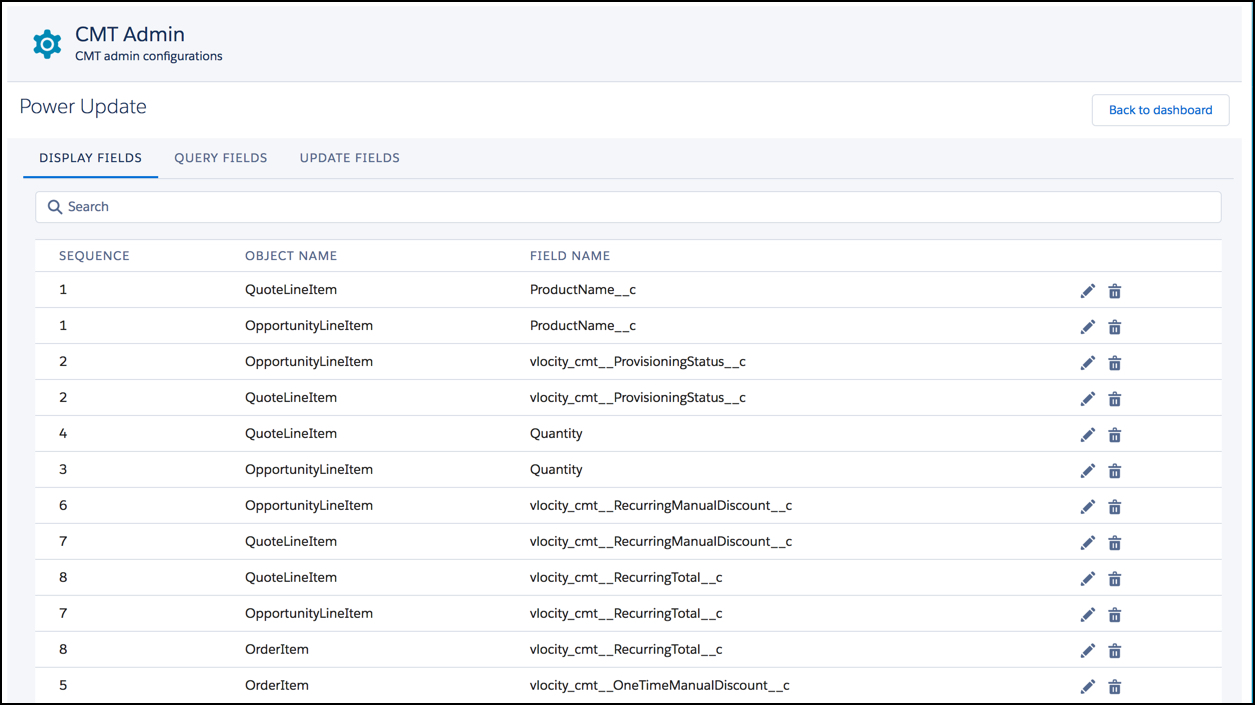Edit OrderItem OneTimeManualDiscount row
This screenshot has height=705, width=1255.
[x=1088, y=687]
